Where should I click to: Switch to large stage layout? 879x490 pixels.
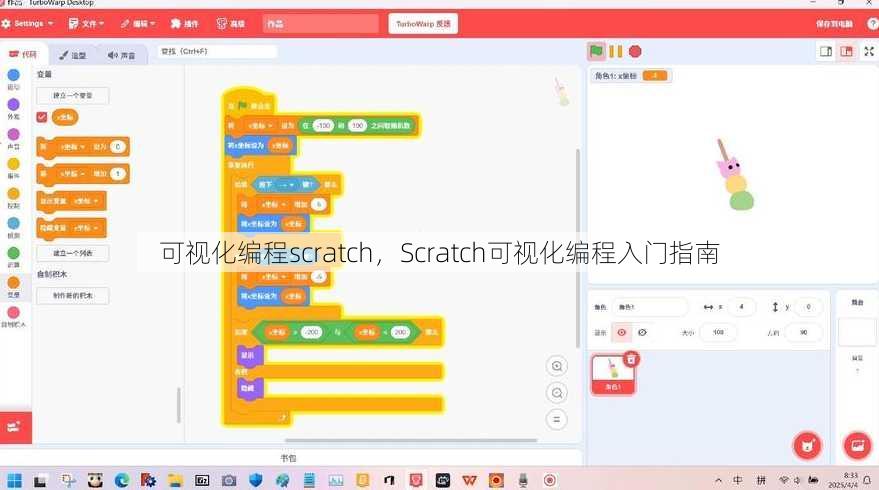846,52
